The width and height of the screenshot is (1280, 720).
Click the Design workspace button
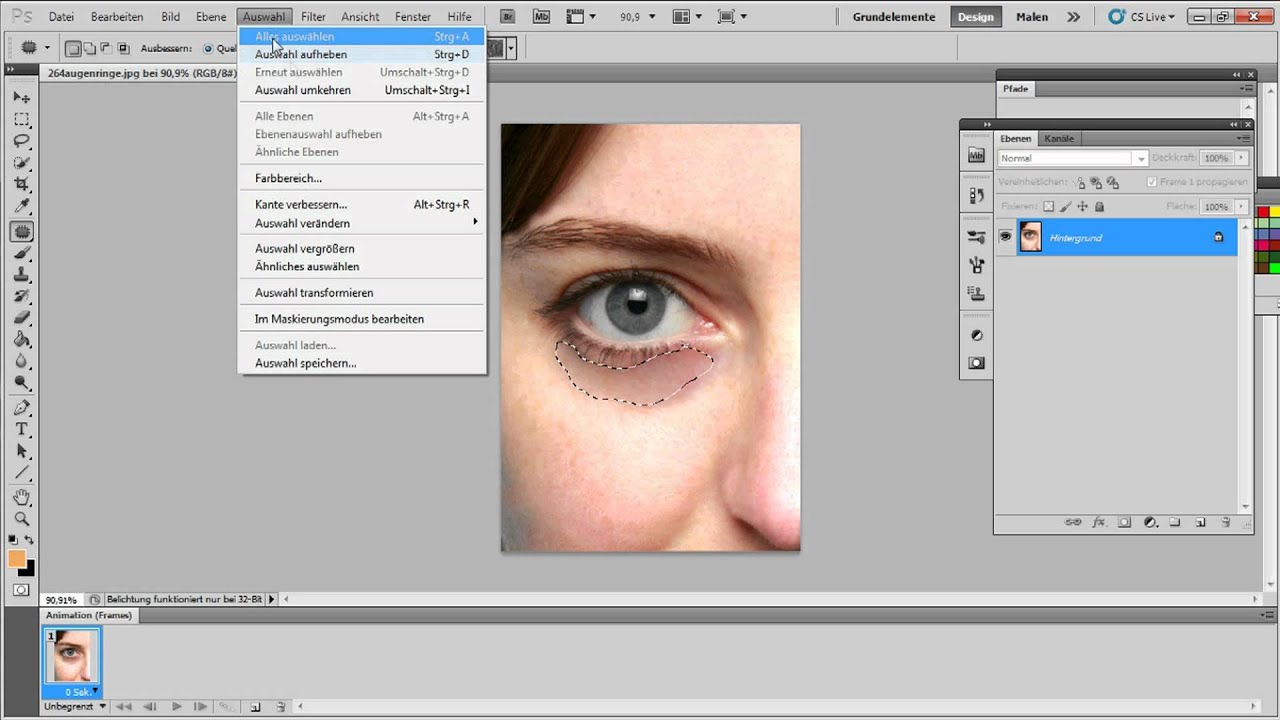point(975,17)
